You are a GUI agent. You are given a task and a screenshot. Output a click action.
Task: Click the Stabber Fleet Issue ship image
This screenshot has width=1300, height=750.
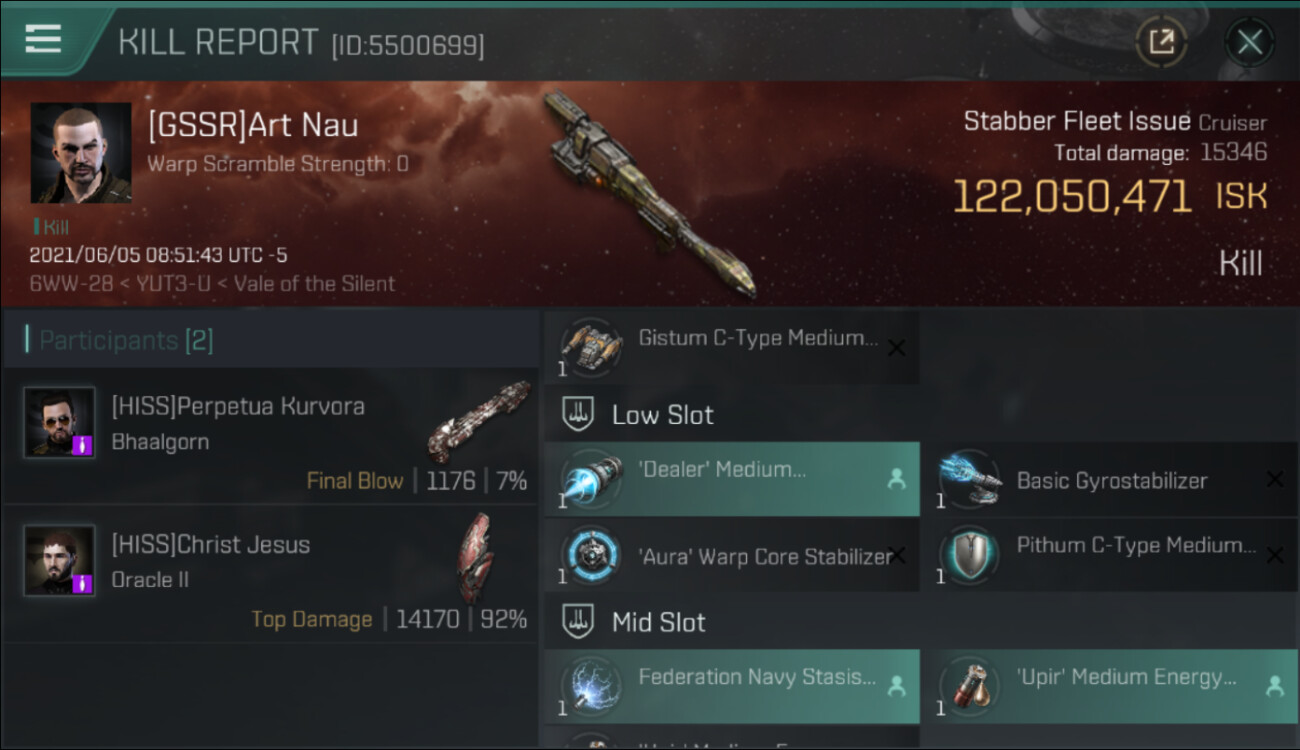tap(650, 193)
